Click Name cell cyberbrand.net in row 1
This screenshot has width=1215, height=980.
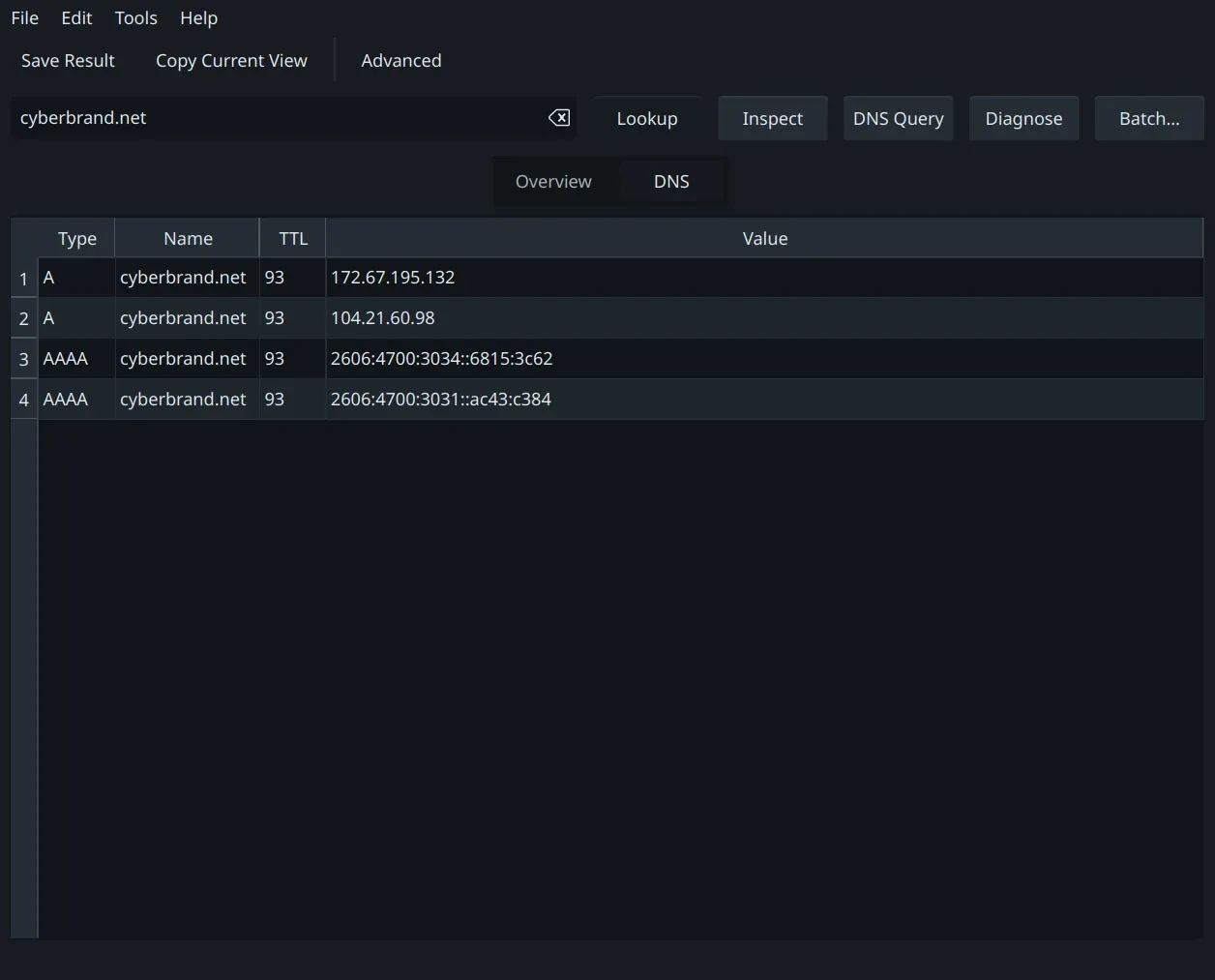[188, 278]
